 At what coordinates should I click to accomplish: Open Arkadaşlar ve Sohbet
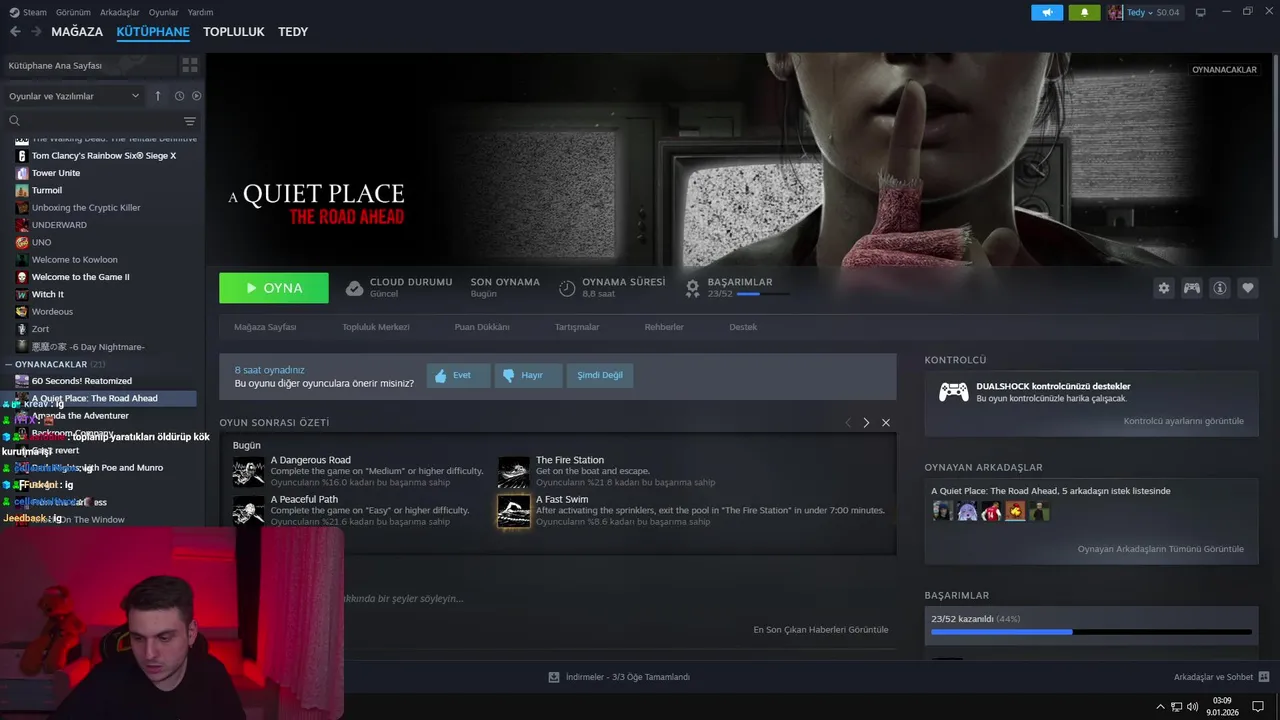pos(1222,677)
